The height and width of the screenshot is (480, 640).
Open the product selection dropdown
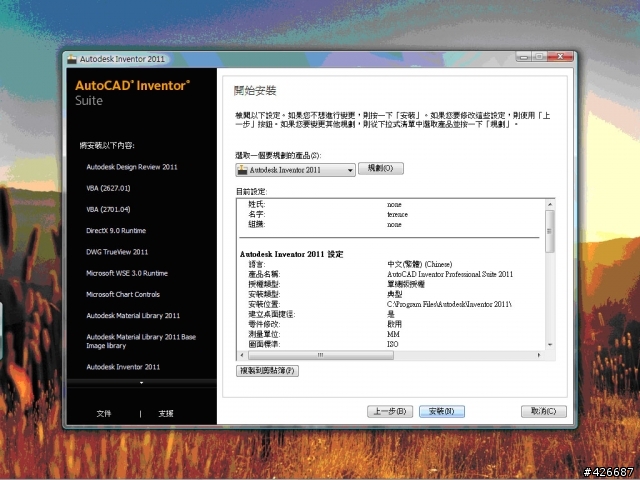click(x=295, y=170)
